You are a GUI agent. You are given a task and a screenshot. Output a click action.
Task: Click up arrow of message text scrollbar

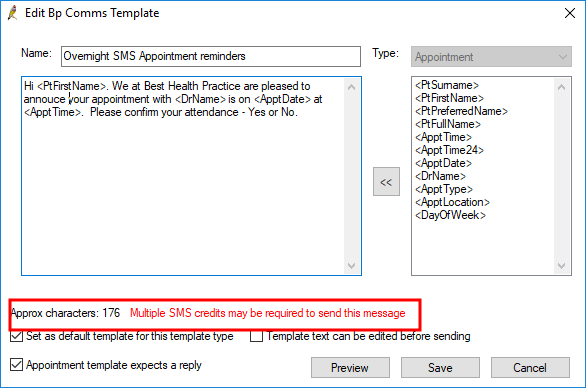click(x=351, y=87)
